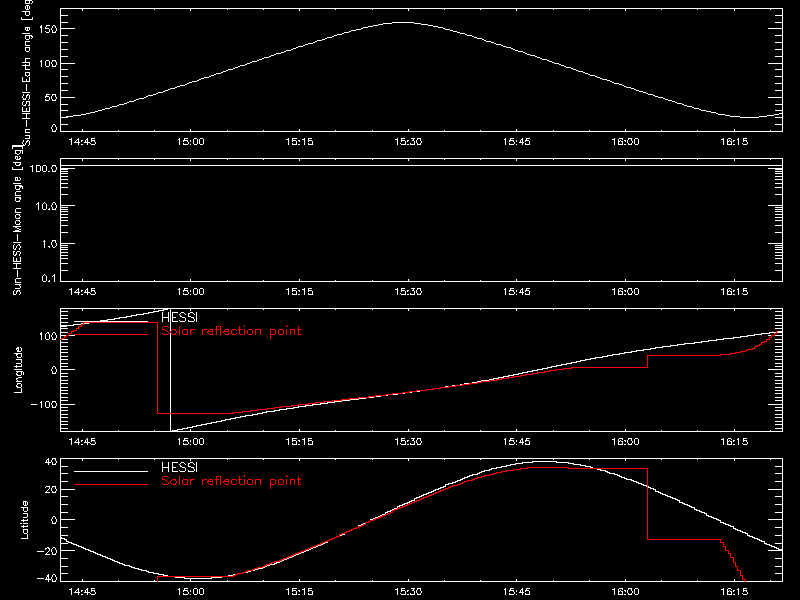The height and width of the screenshot is (600, 800).
Task: Click 15:30 time label under Earth angle plot
Action: [x=408, y=142]
